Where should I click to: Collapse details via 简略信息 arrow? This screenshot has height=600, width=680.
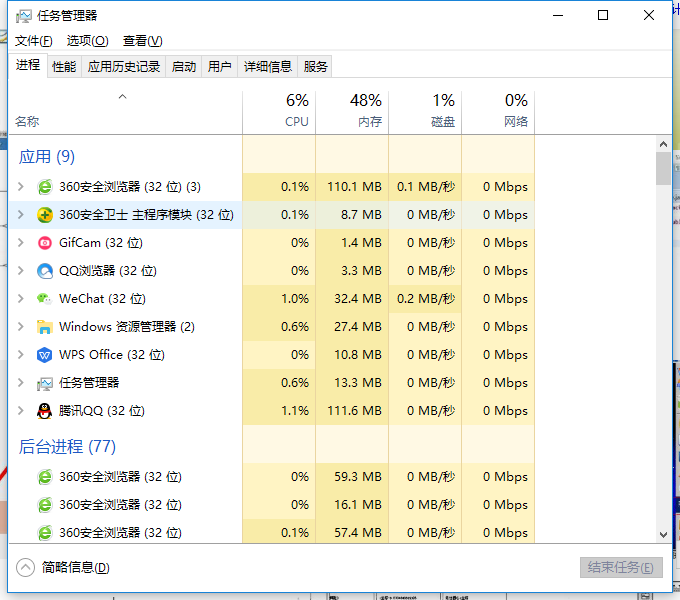pos(26,568)
